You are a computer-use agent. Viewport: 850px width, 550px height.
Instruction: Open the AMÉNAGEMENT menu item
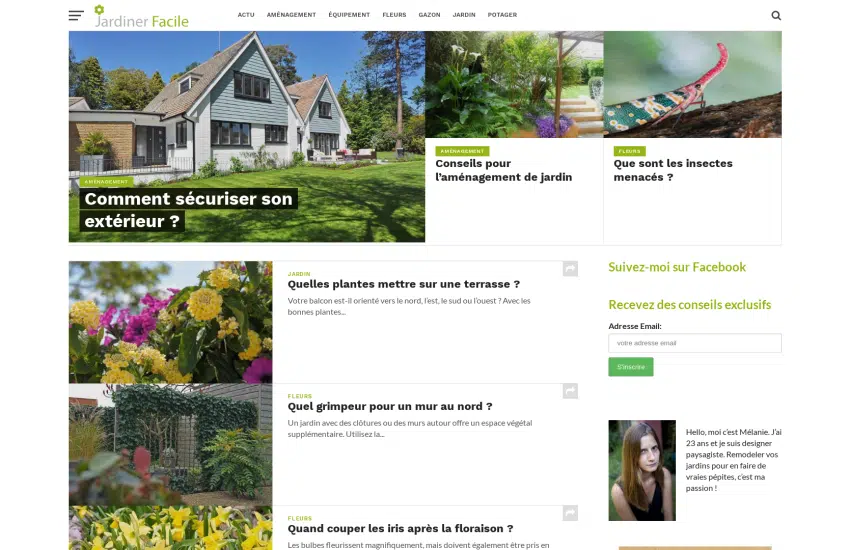(x=291, y=15)
